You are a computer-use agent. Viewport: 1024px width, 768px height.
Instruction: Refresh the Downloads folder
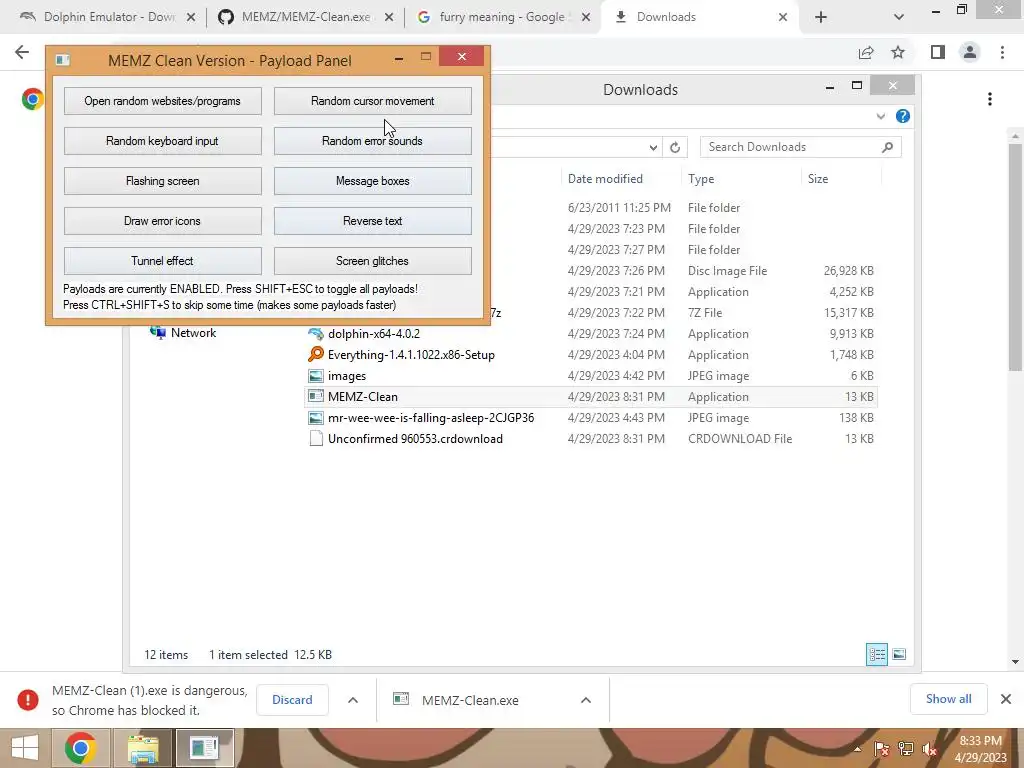(675, 148)
